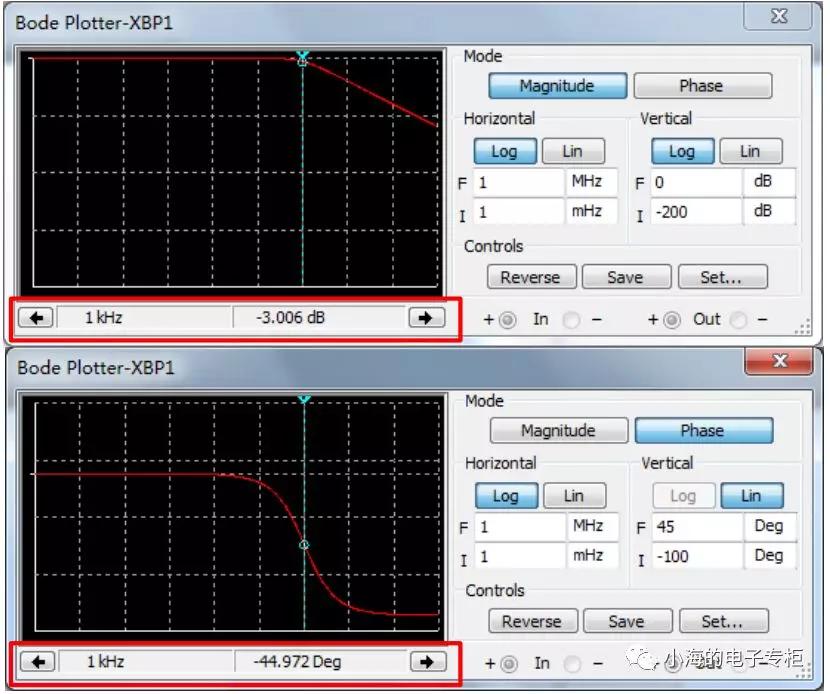Click left cursor arrow in the -3.006 dB window
This screenshot has height=694, width=830.
coord(38,318)
